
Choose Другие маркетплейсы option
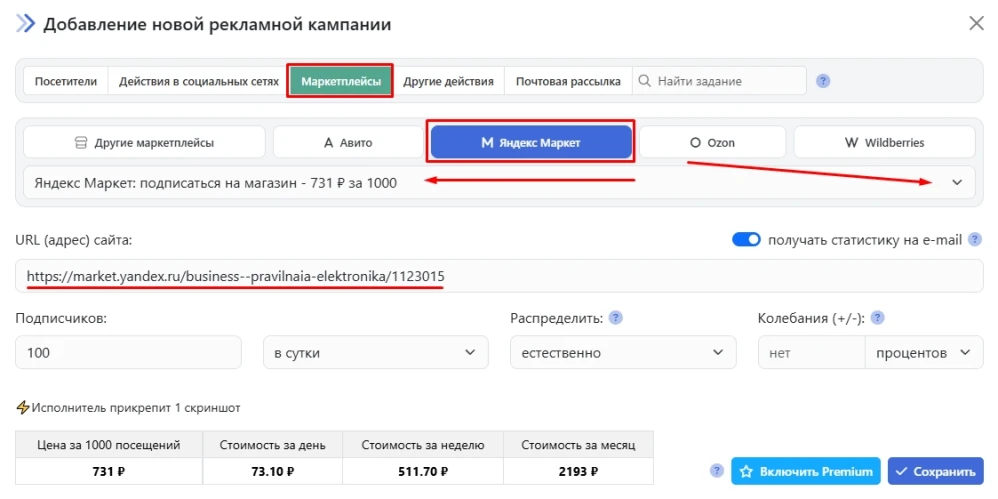pyautogui.click(x=144, y=142)
